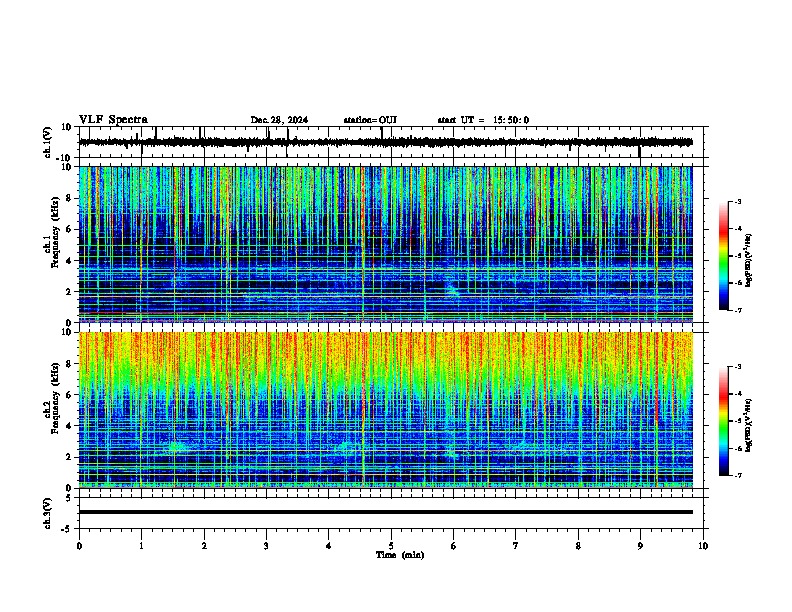The height and width of the screenshot is (612, 792).
Task: Click the ch.1 spectrogram color bar
Action: 724,256
